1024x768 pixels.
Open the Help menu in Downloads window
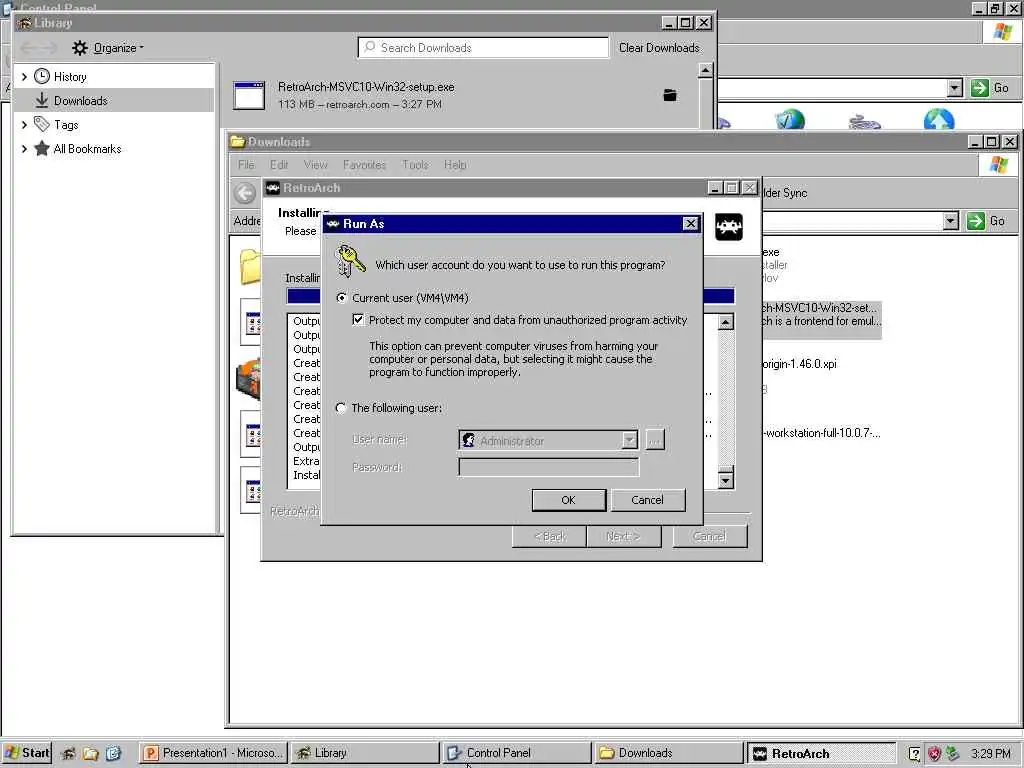(455, 165)
